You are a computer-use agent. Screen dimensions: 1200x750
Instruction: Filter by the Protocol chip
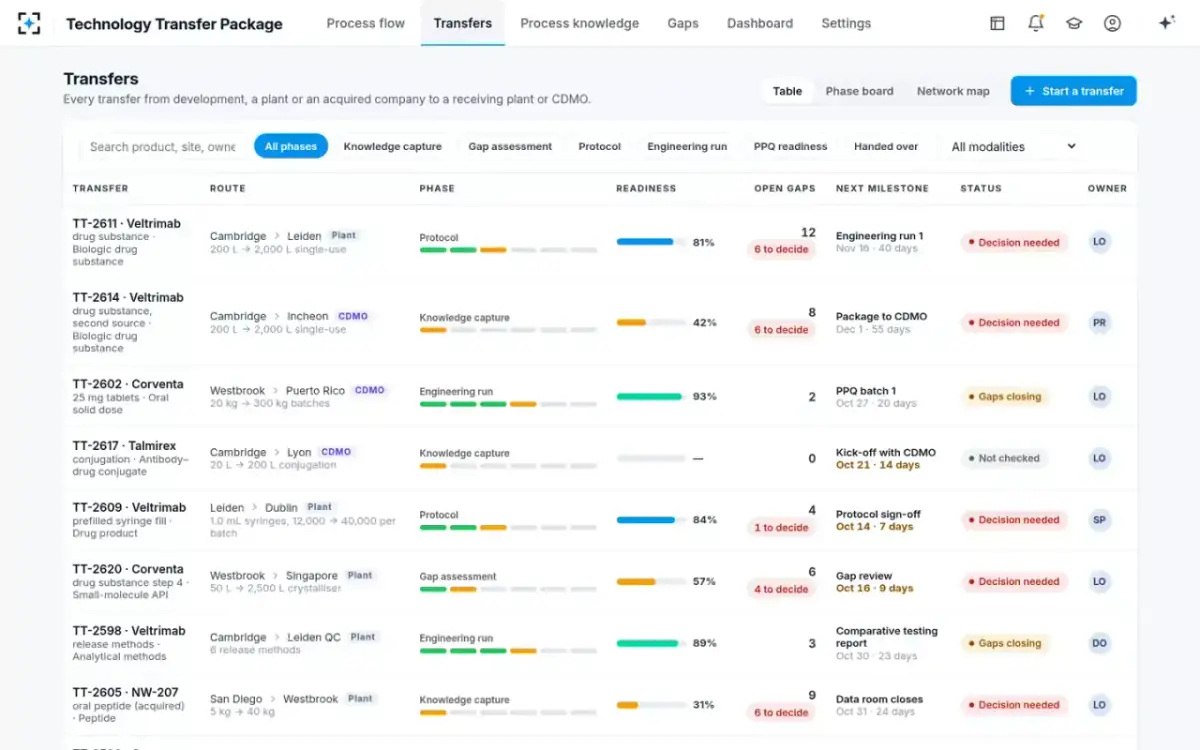[x=600, y=146]
